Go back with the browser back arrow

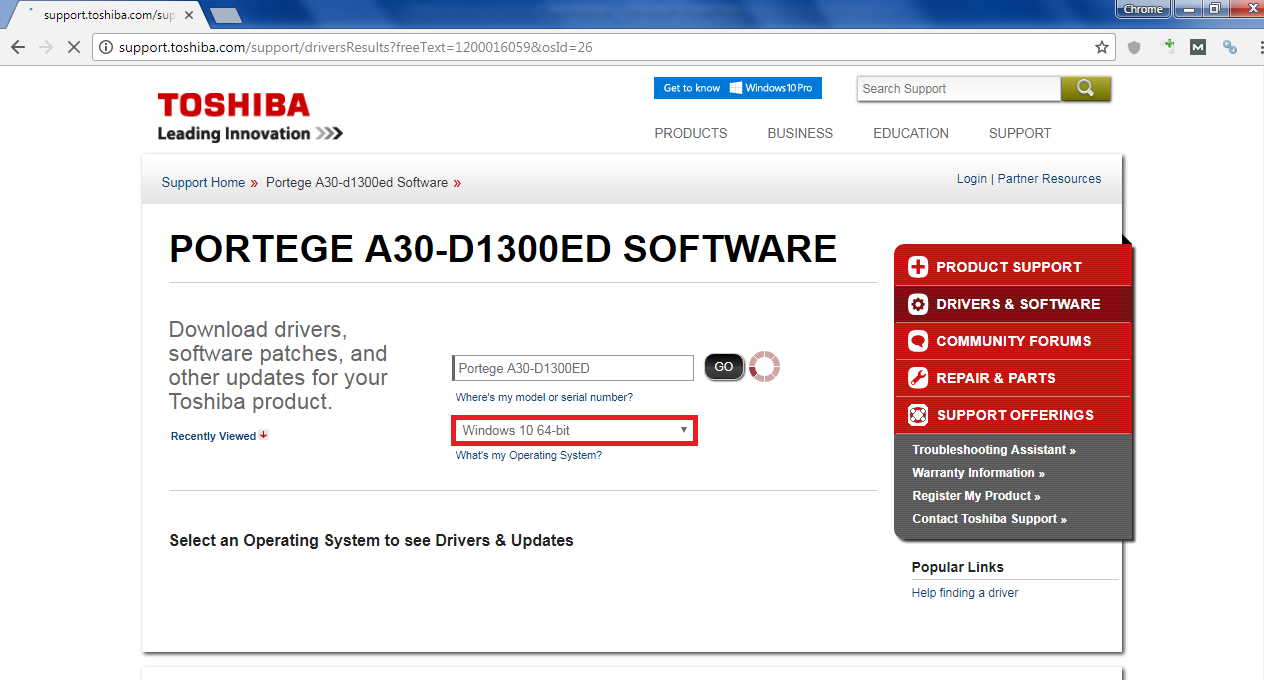pos(18,47)
